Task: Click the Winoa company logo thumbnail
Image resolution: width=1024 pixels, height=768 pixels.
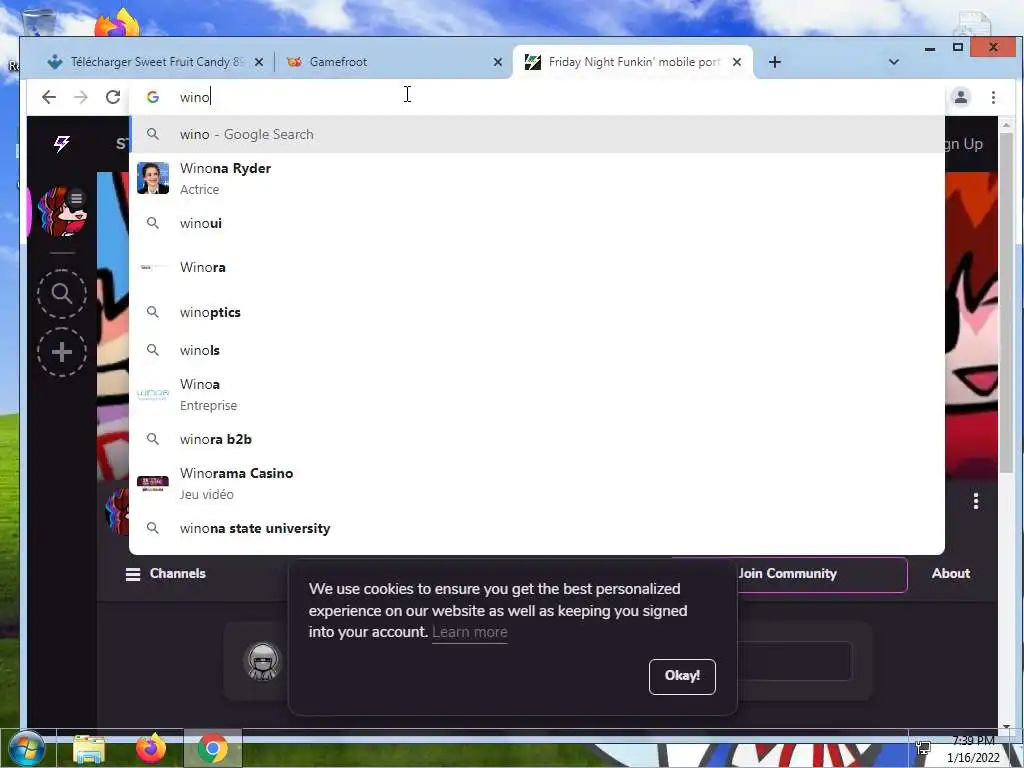Action: click(x=153, y=394)
